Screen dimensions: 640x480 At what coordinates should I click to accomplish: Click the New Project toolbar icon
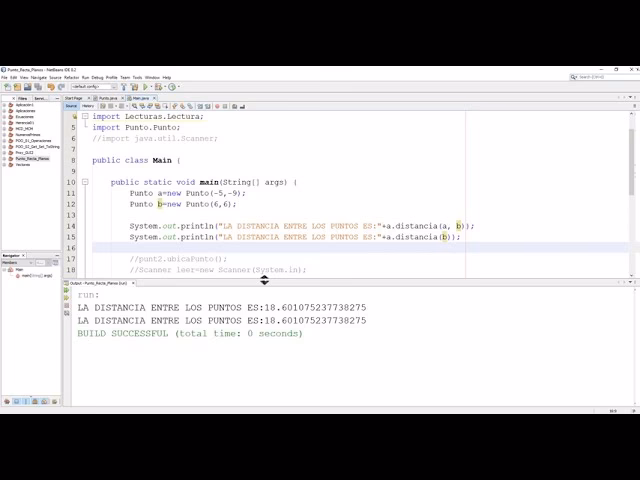coord(17,87)
